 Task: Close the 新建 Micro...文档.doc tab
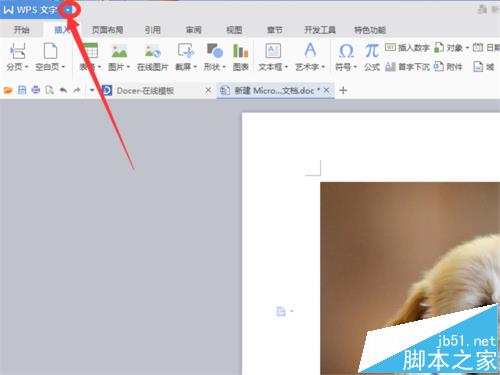[326, 90]
